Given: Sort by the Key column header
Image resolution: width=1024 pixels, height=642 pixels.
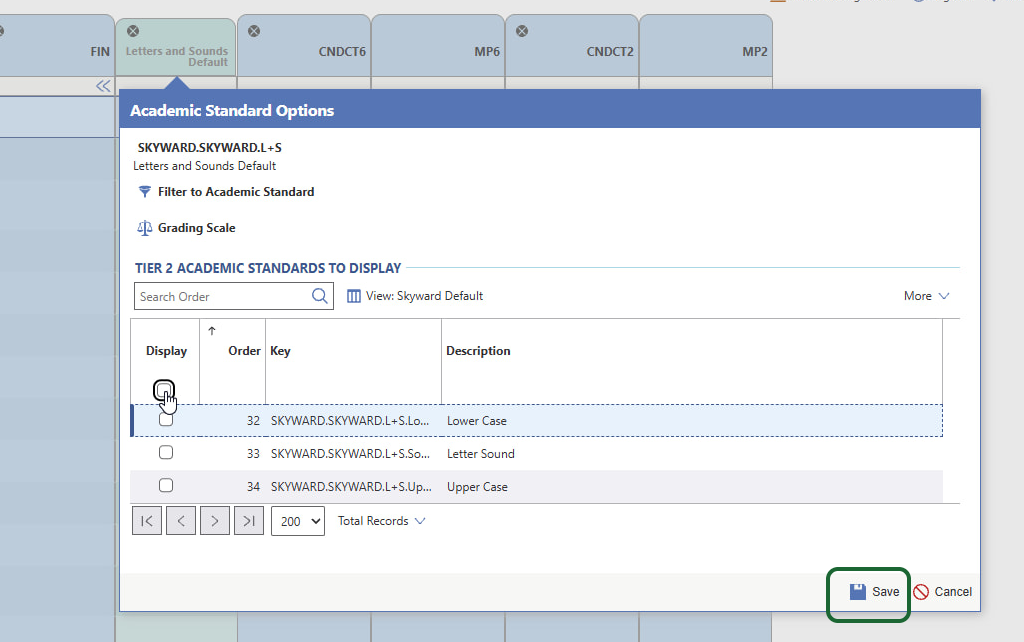Looking at the screenshot, I should pos(280,351).
